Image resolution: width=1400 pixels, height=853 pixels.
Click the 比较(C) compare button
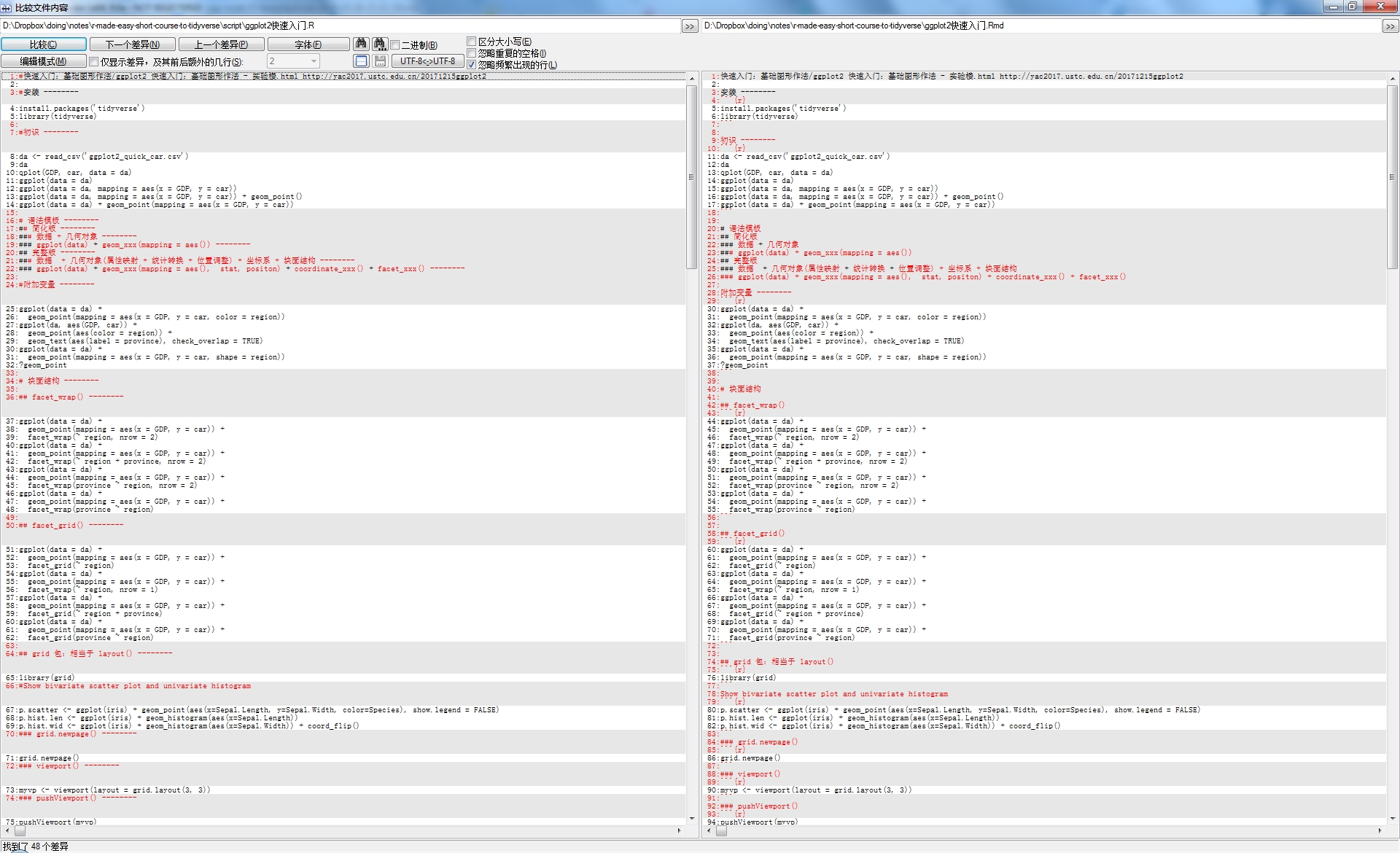[x=44, y=44]
